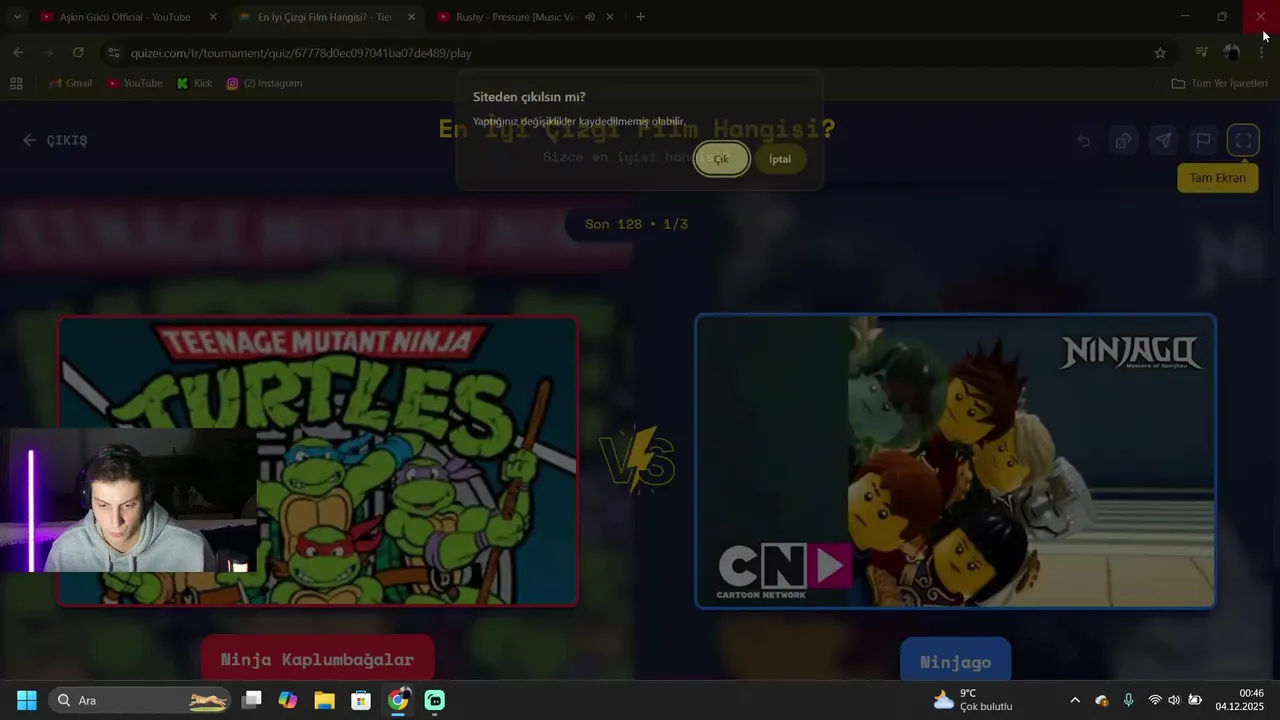
Task: Close the En İyi Çizgi Film tab
Action: coord(412,17)
